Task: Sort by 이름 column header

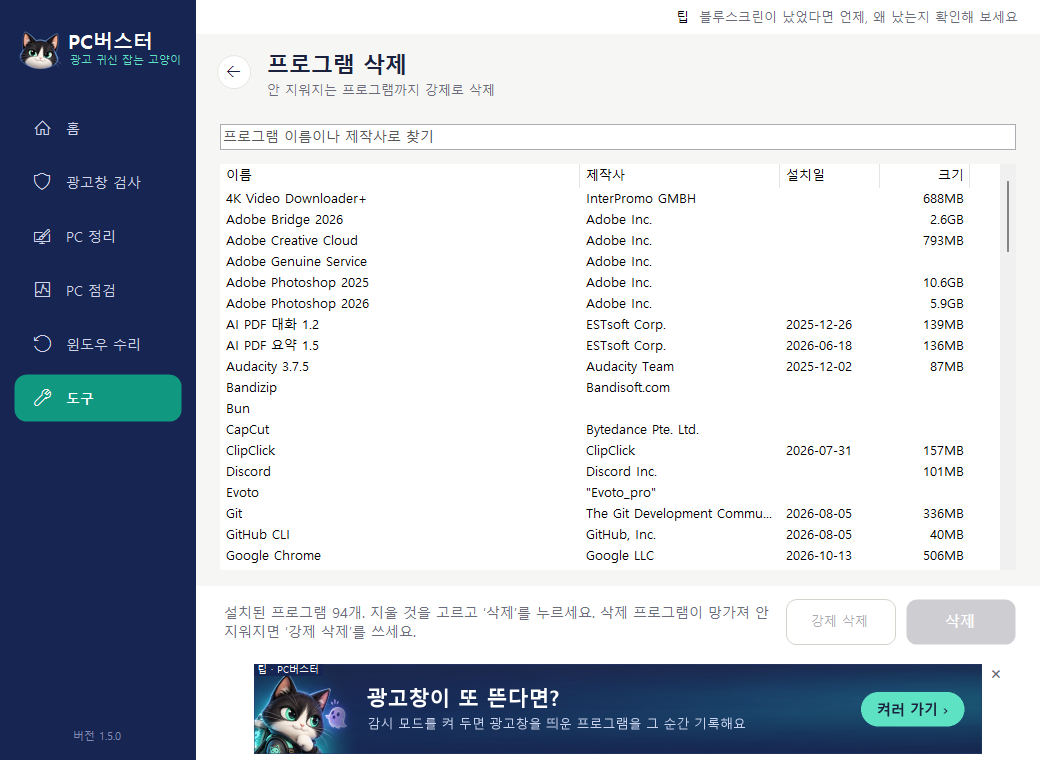Action: coord(399,175)
